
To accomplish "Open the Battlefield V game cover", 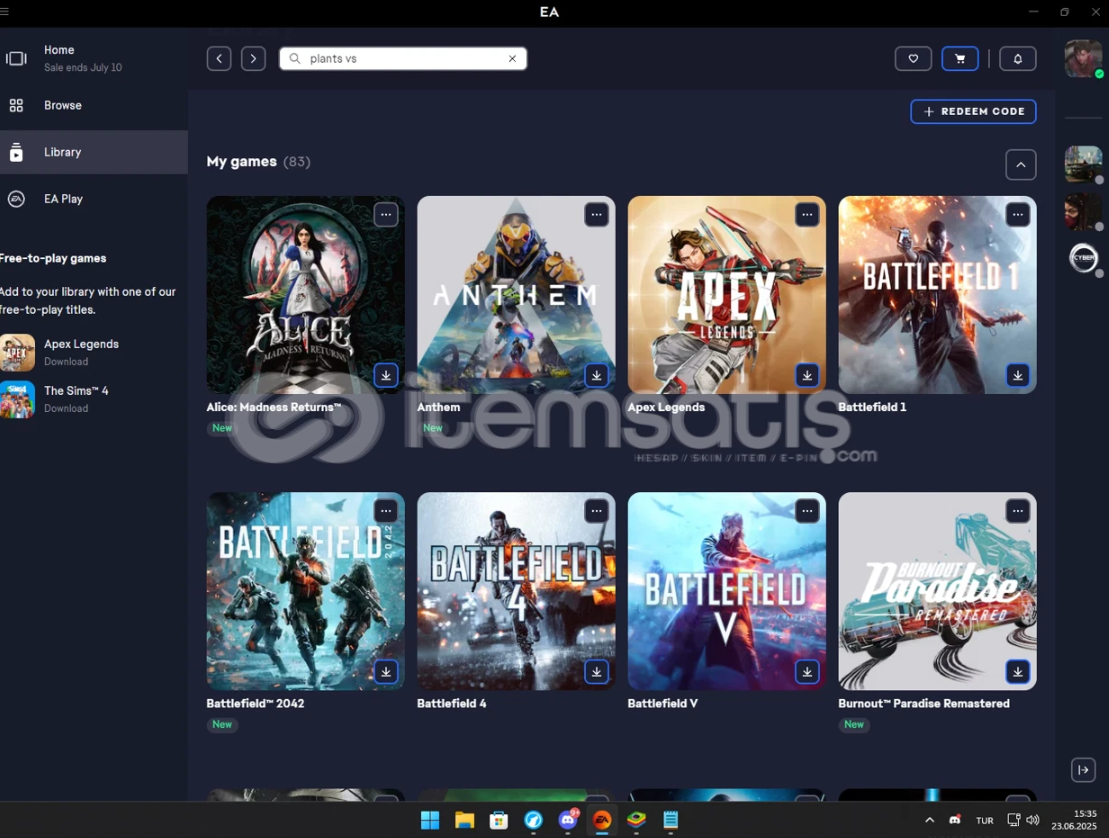I will [x=726, y=591].
